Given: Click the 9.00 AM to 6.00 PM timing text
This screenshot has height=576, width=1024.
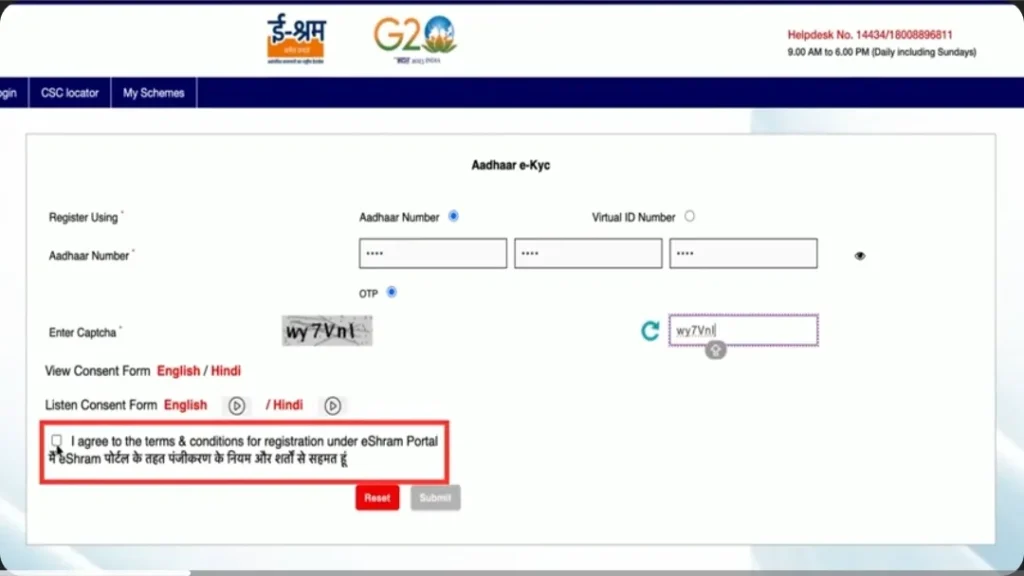Looking at the screenshot, I should (882, 52).
